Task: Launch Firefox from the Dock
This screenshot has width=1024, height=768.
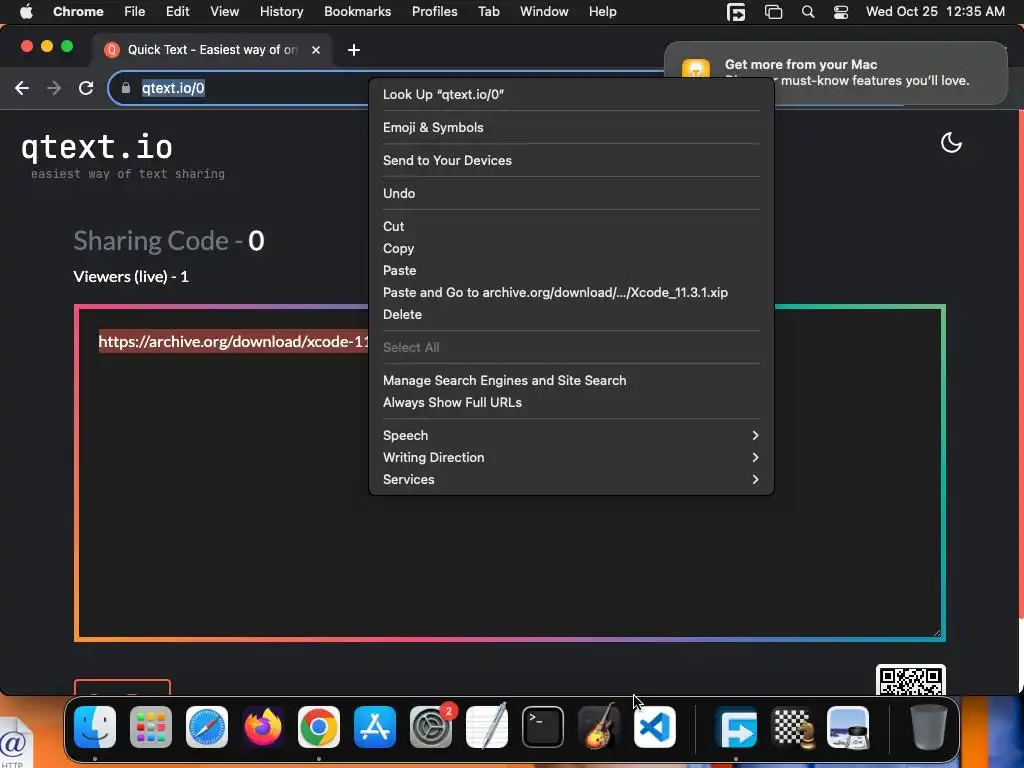Action: point(263,727)
